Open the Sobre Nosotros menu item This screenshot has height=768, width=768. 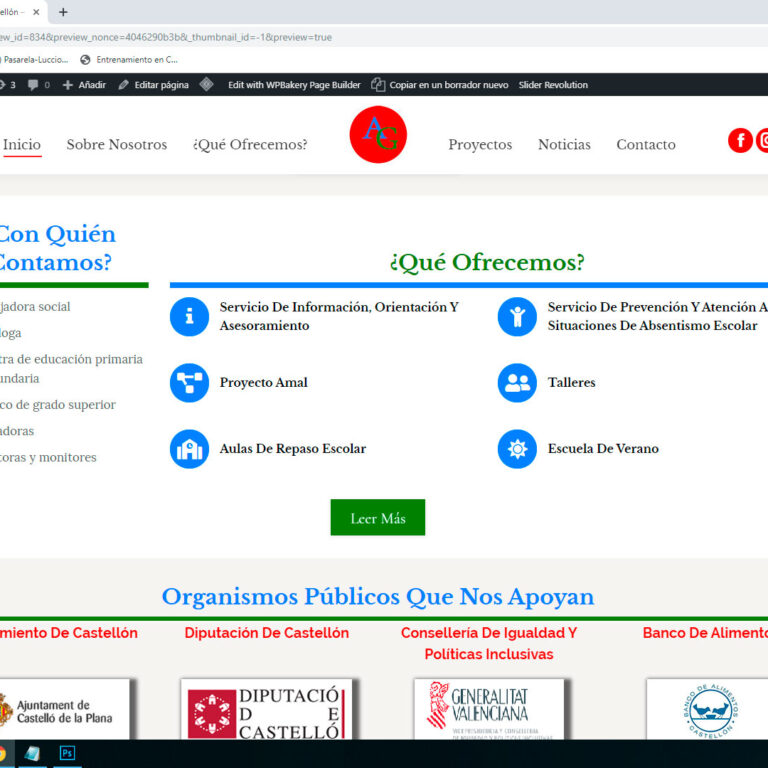117,145
